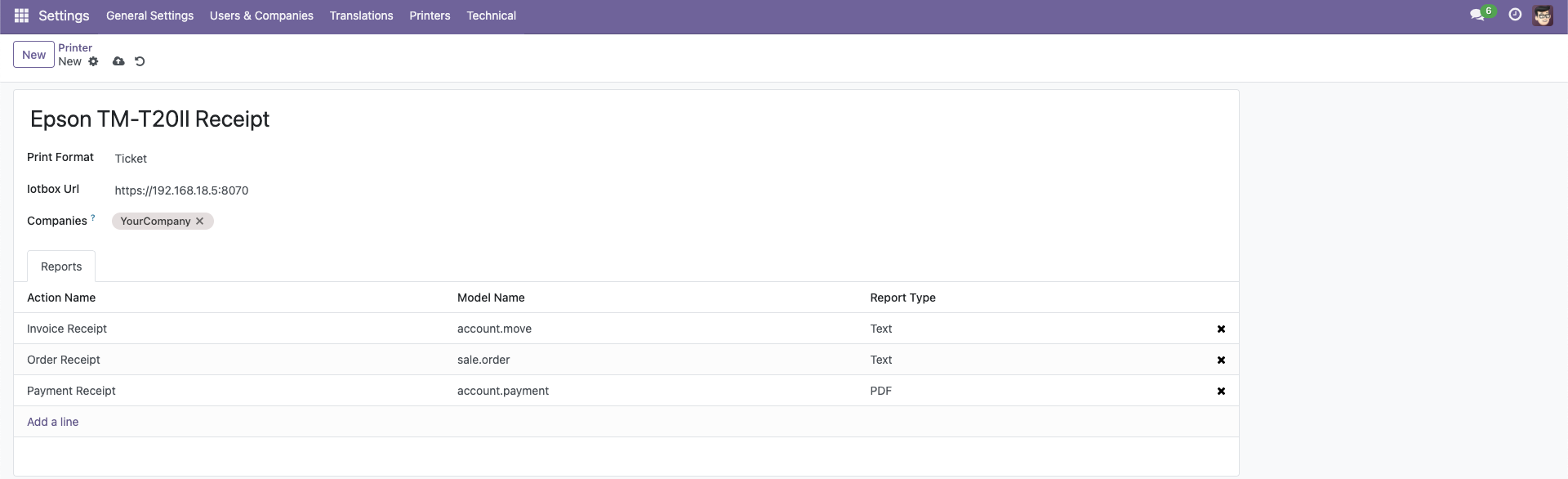1568x479 pixels.
Task: Add a line to the reports table
Action: [52, 422]
